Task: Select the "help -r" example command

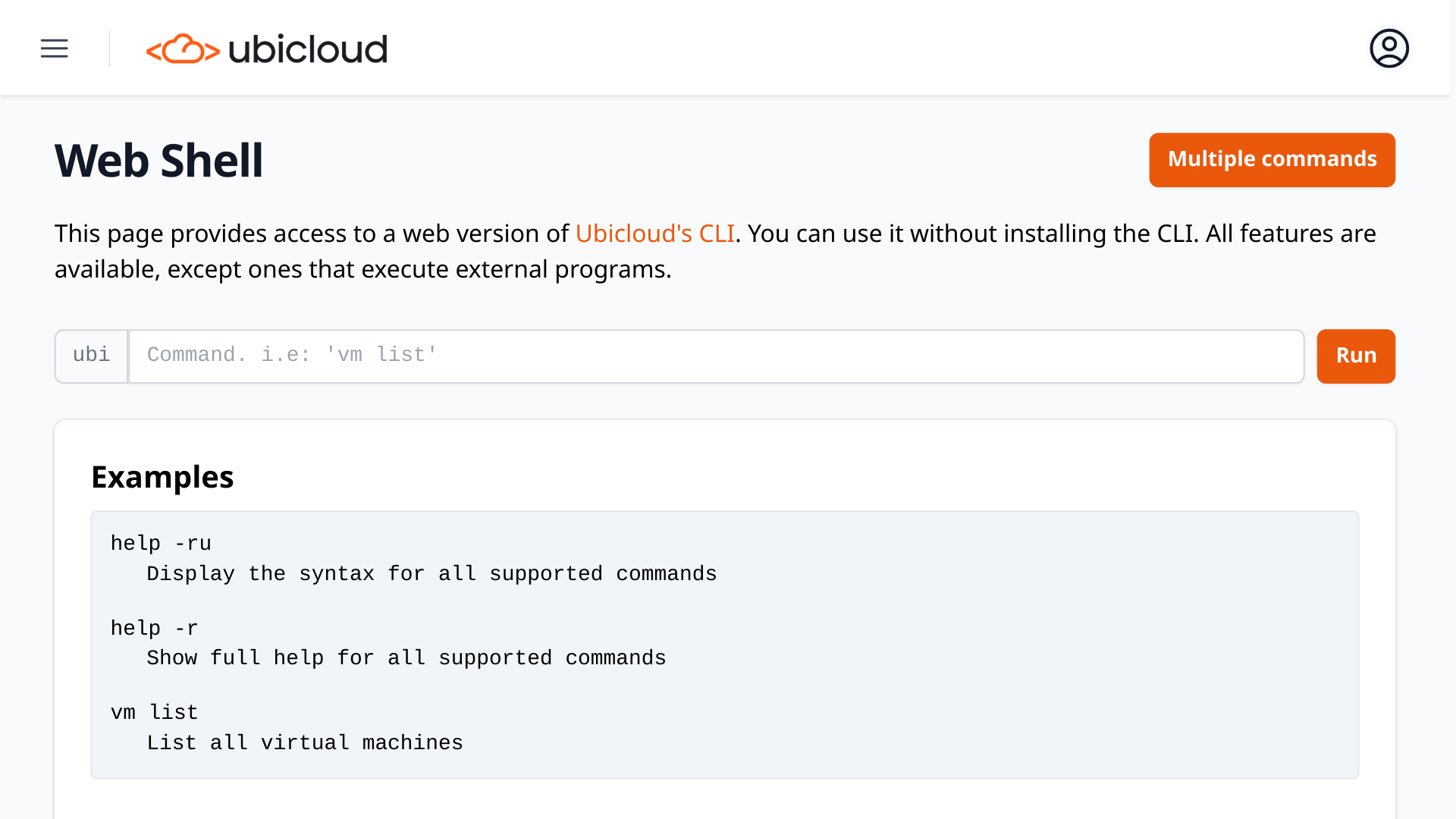Action: click(x=154, y=629)
